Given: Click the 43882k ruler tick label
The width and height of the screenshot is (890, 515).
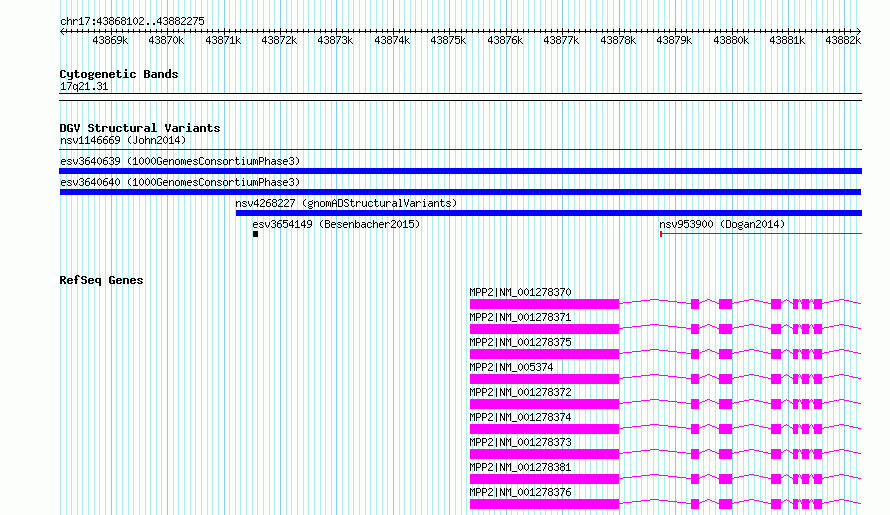Looking at the screenshot, I should tap(843, 40).
